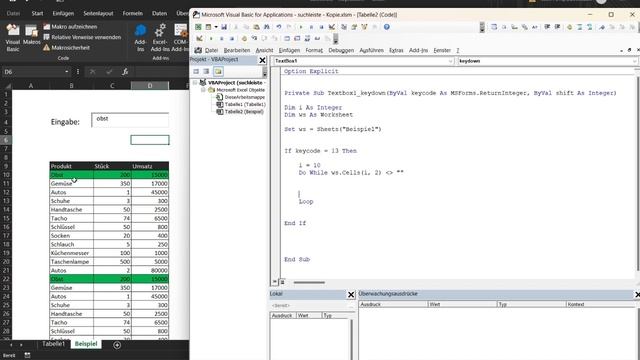Screen dimensions: 640x360
Task: Open the Fenster menu
Action: click(442, 50)
